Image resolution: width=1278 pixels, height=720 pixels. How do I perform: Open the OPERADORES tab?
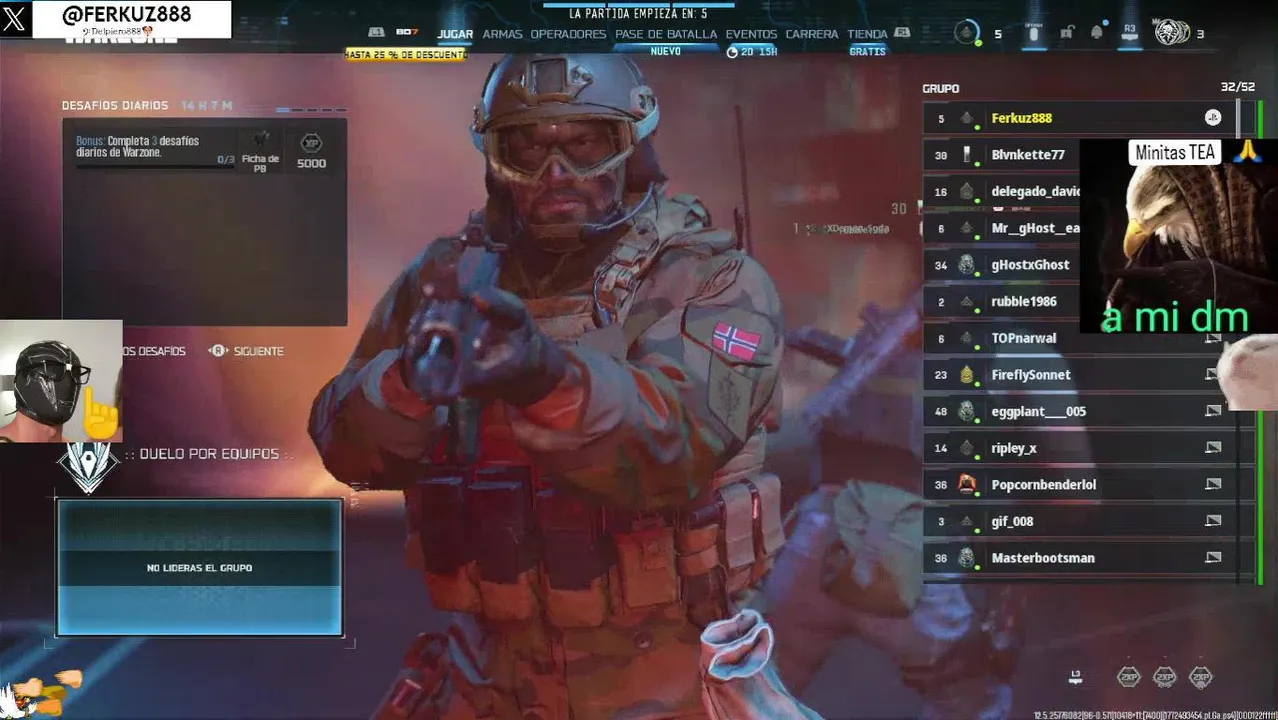click(x=568, y=34)
